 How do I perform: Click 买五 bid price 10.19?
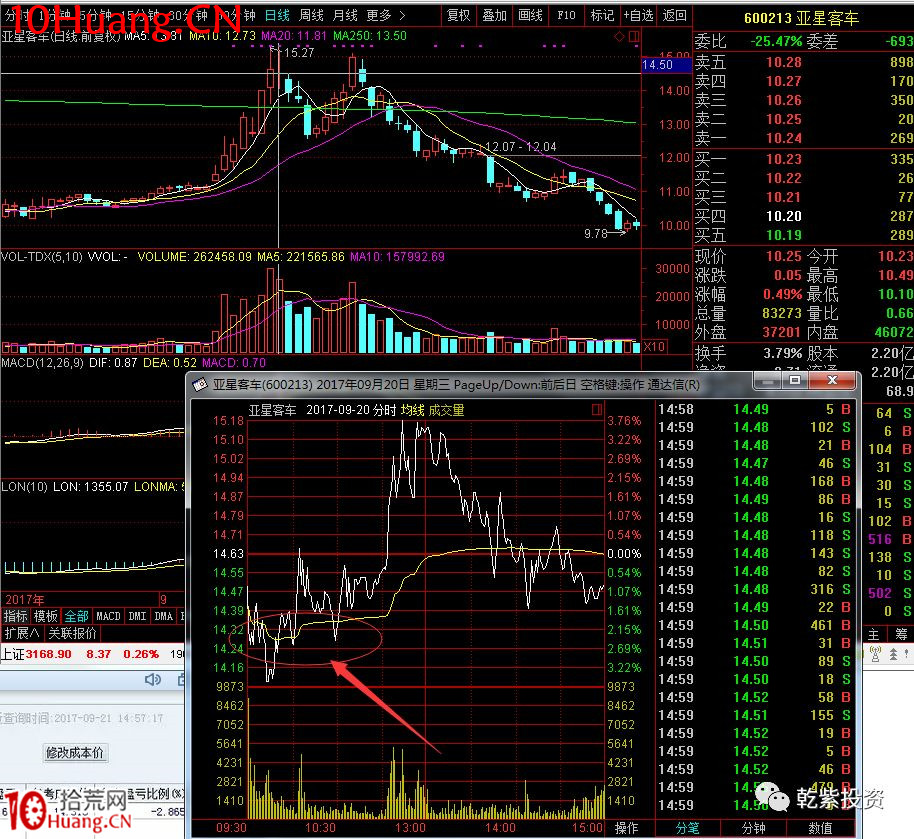pyautogui.click(x=783, y=236)
